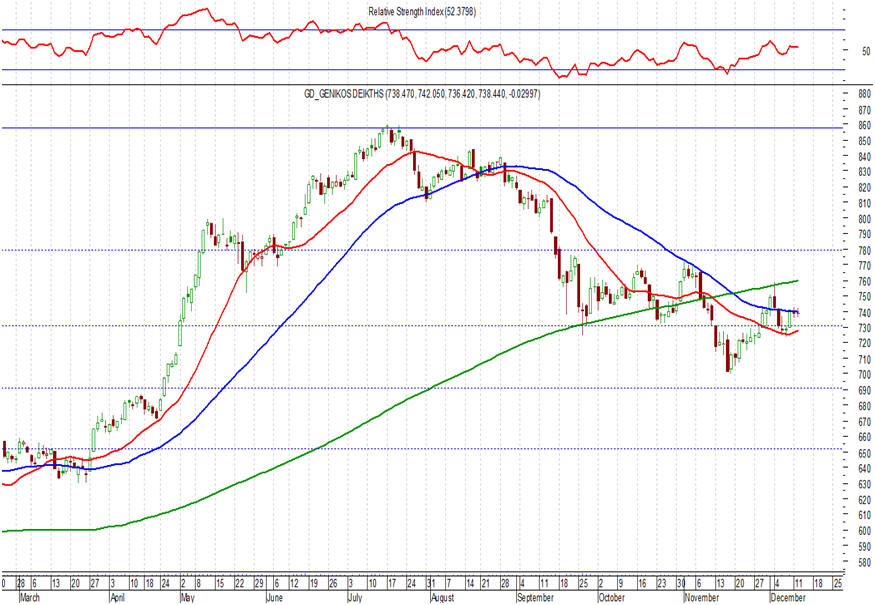Click the 680 price axis label
The height and width of the screenshot is (605, 875).
(865, 406)
